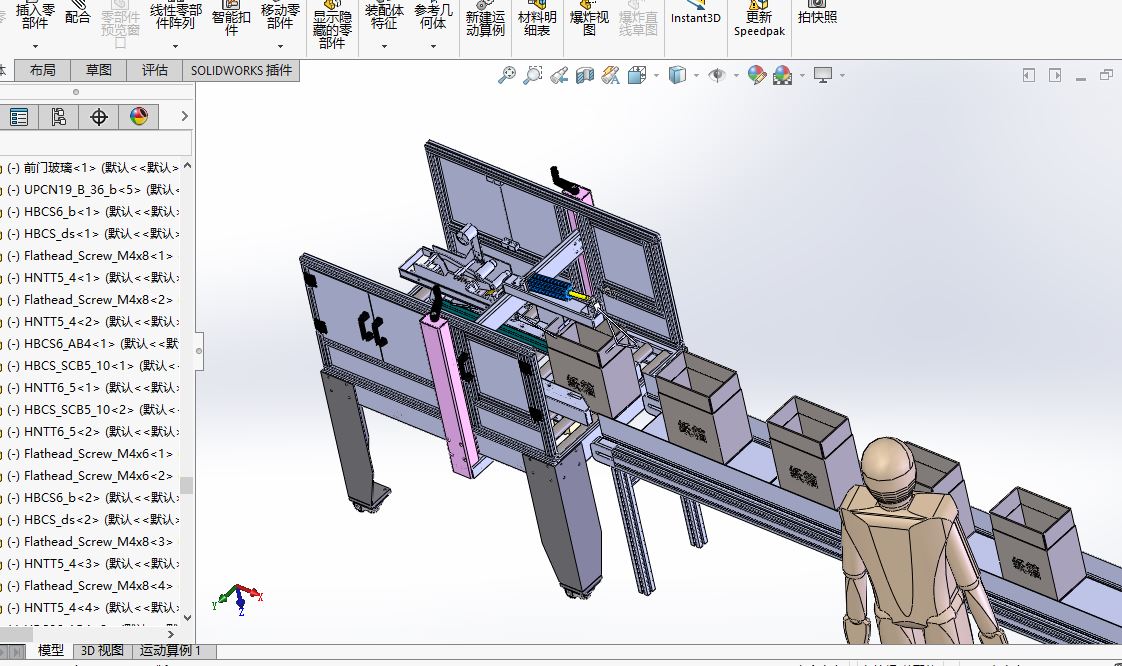Screen dimensions: 1122x666
Task: Open Apply Scene dropdown arrow
Action: pos(802,75)
